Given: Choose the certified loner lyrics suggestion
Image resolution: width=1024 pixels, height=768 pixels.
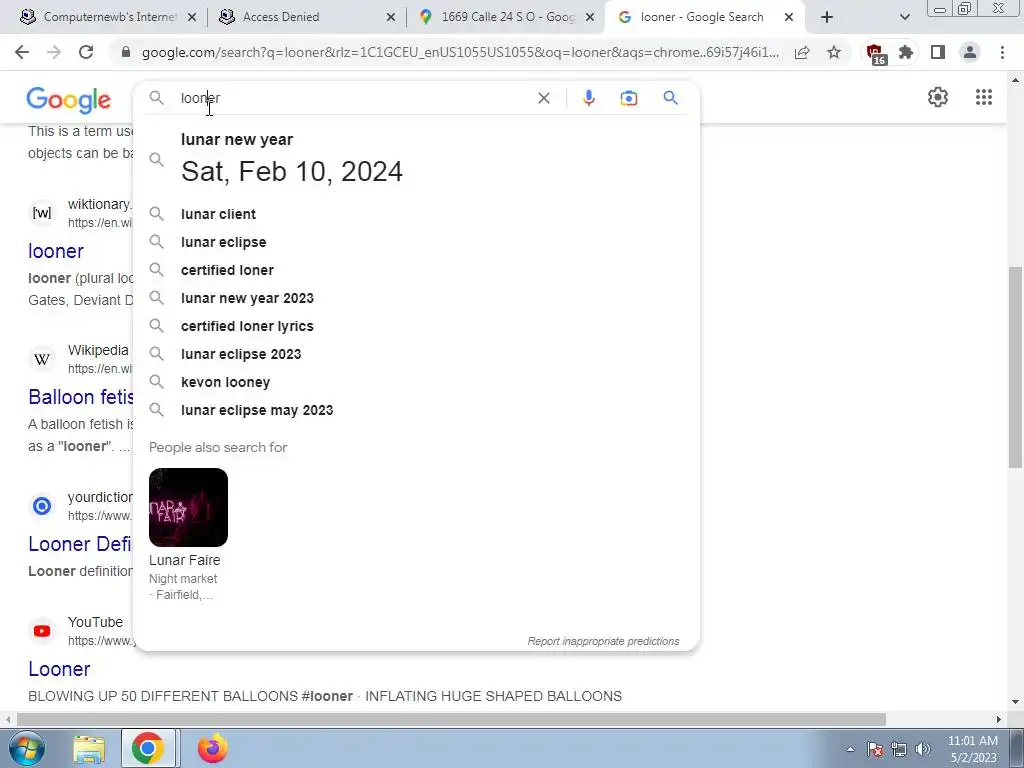Looking at the screenshot, I should [416, 326].
